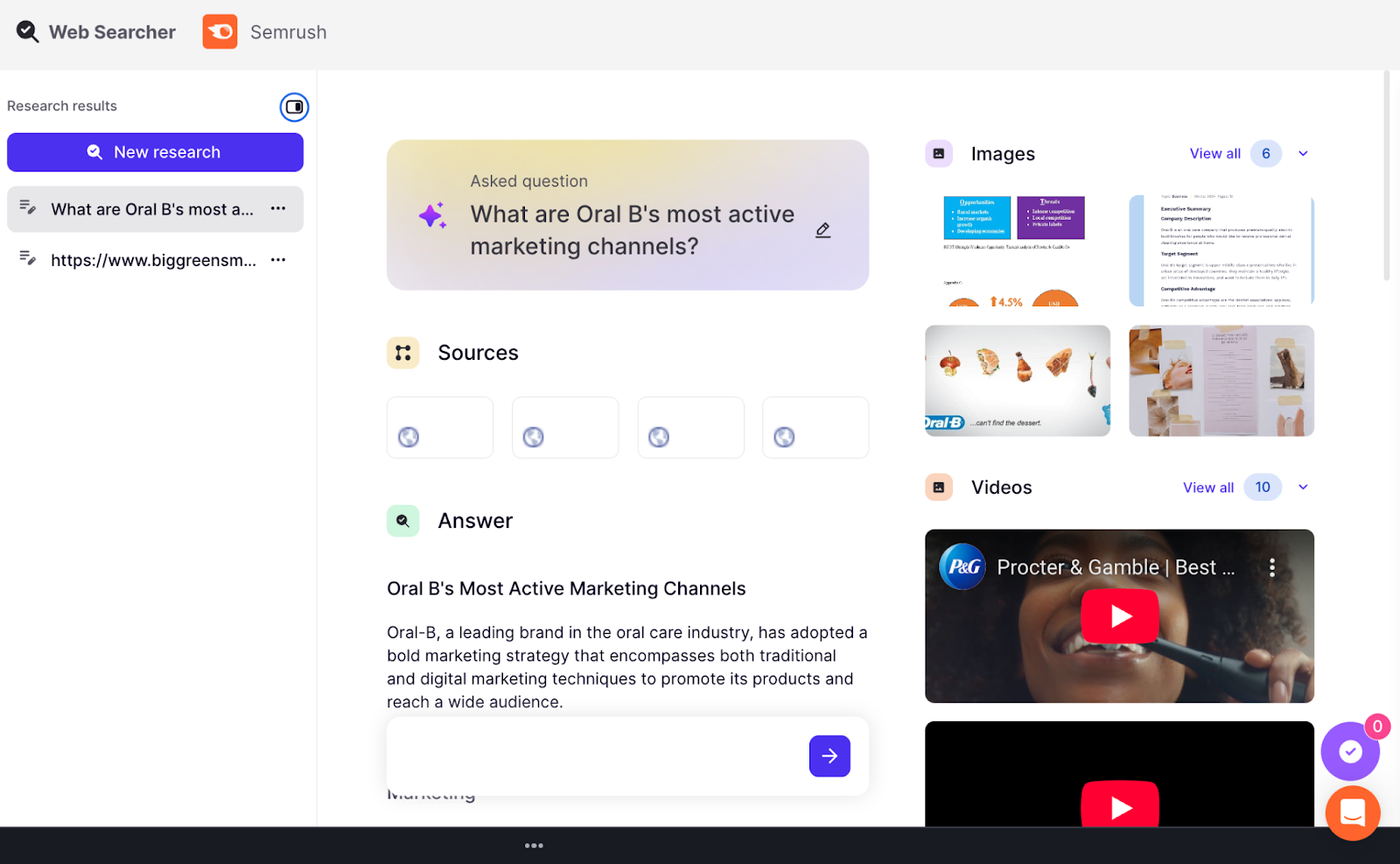Image resolution: width=1400 pixels, height=864 pixels.
Task: Edit the asked question with pencil icon
Action: (x=822, y=229)
